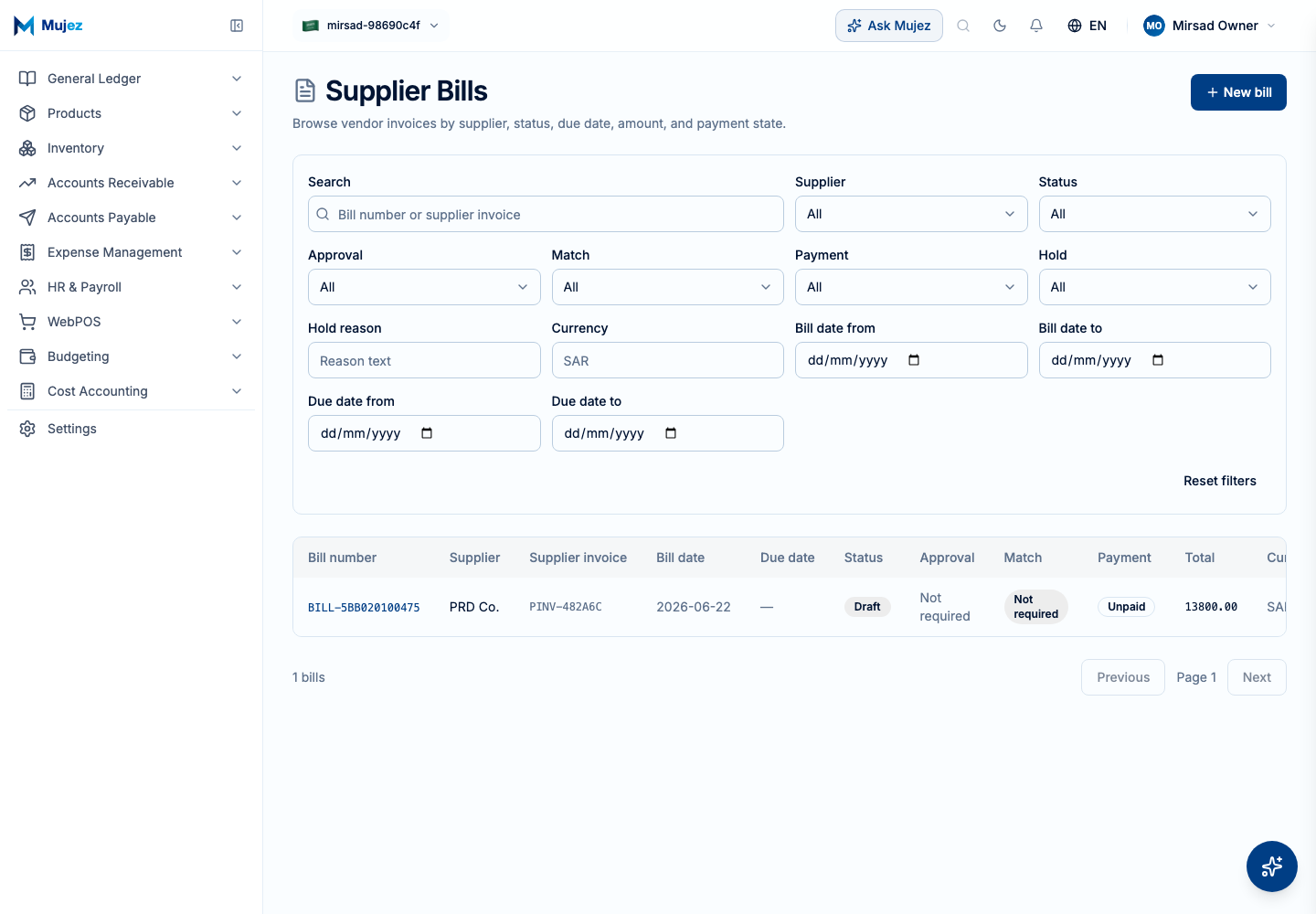Open Accounts Receivable menu item

tap(131, 183)
